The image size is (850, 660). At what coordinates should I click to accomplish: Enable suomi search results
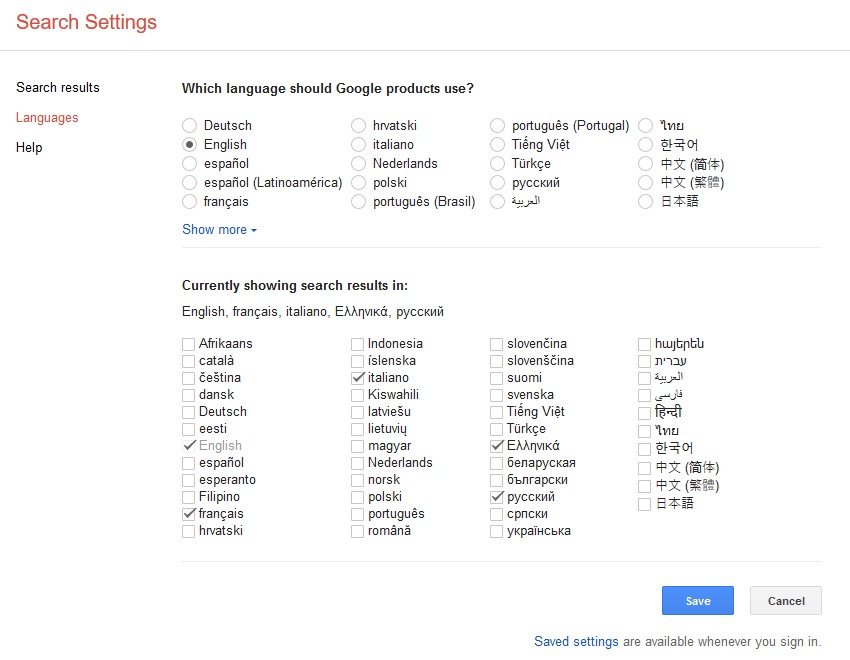tap(496, 378)
